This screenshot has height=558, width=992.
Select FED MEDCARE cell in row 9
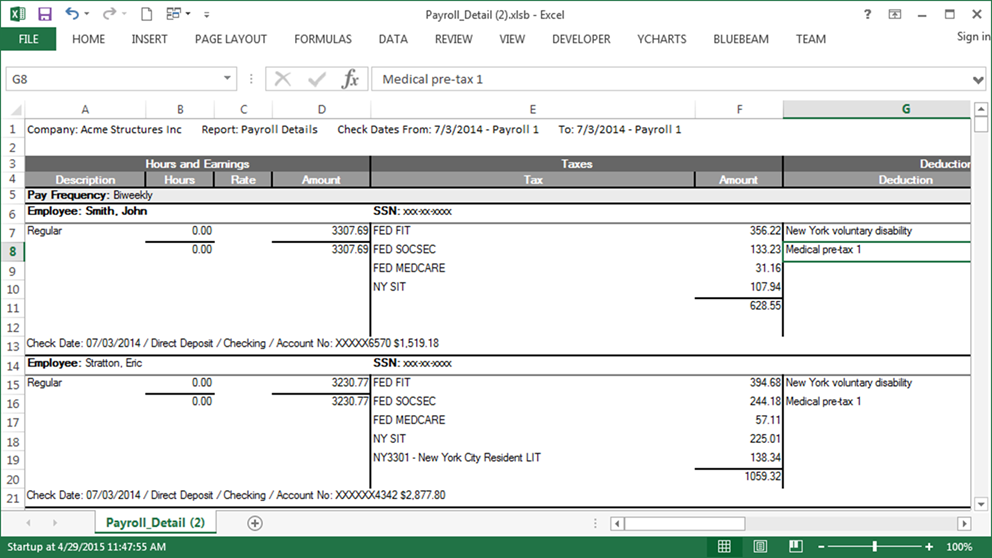click(x=533, y=268)
